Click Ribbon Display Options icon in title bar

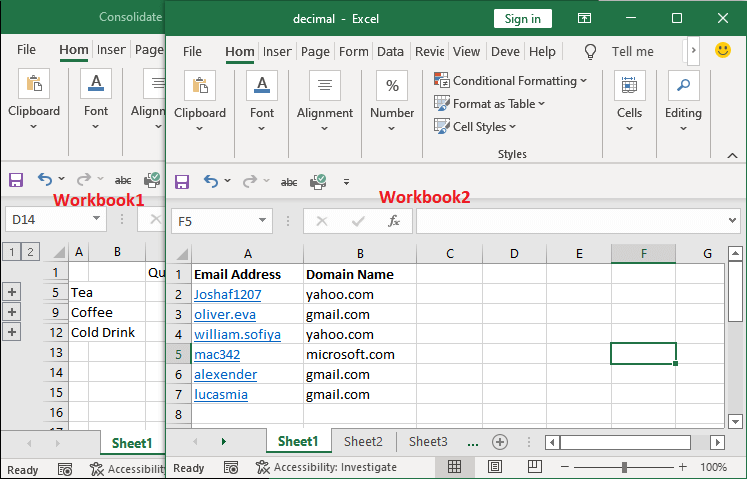(585, 18)
